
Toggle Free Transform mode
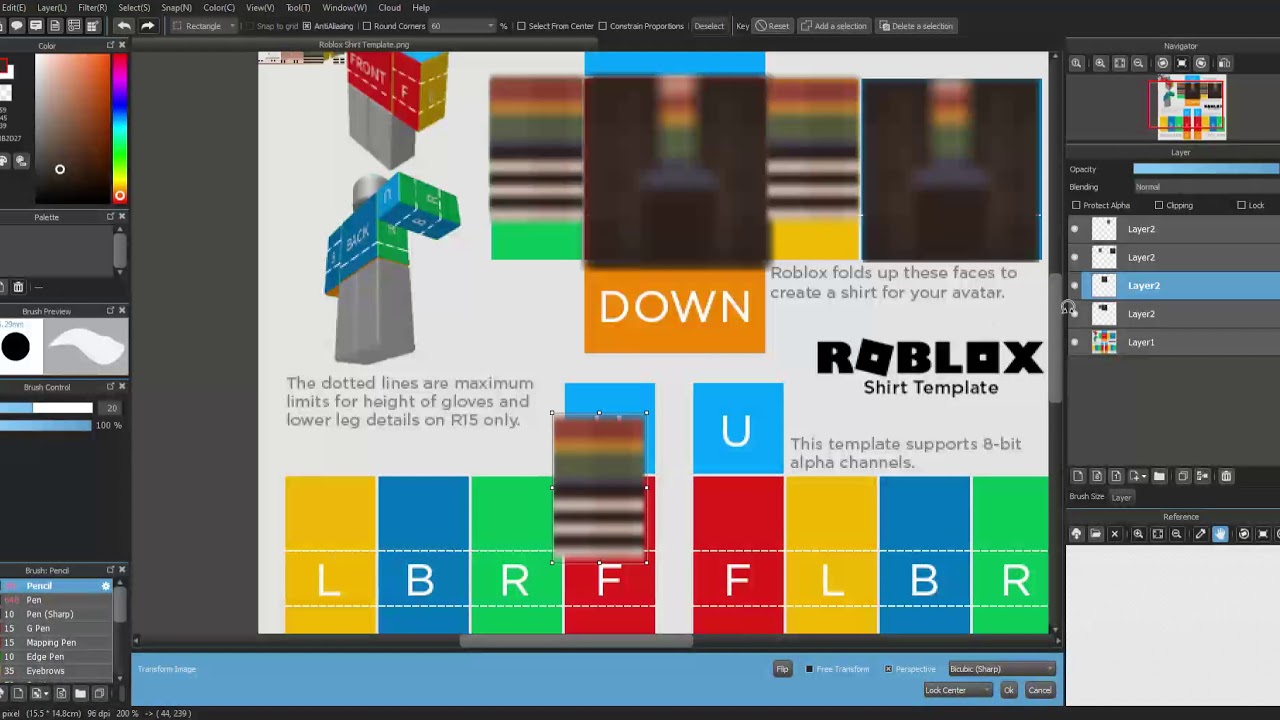pos(809,669)
